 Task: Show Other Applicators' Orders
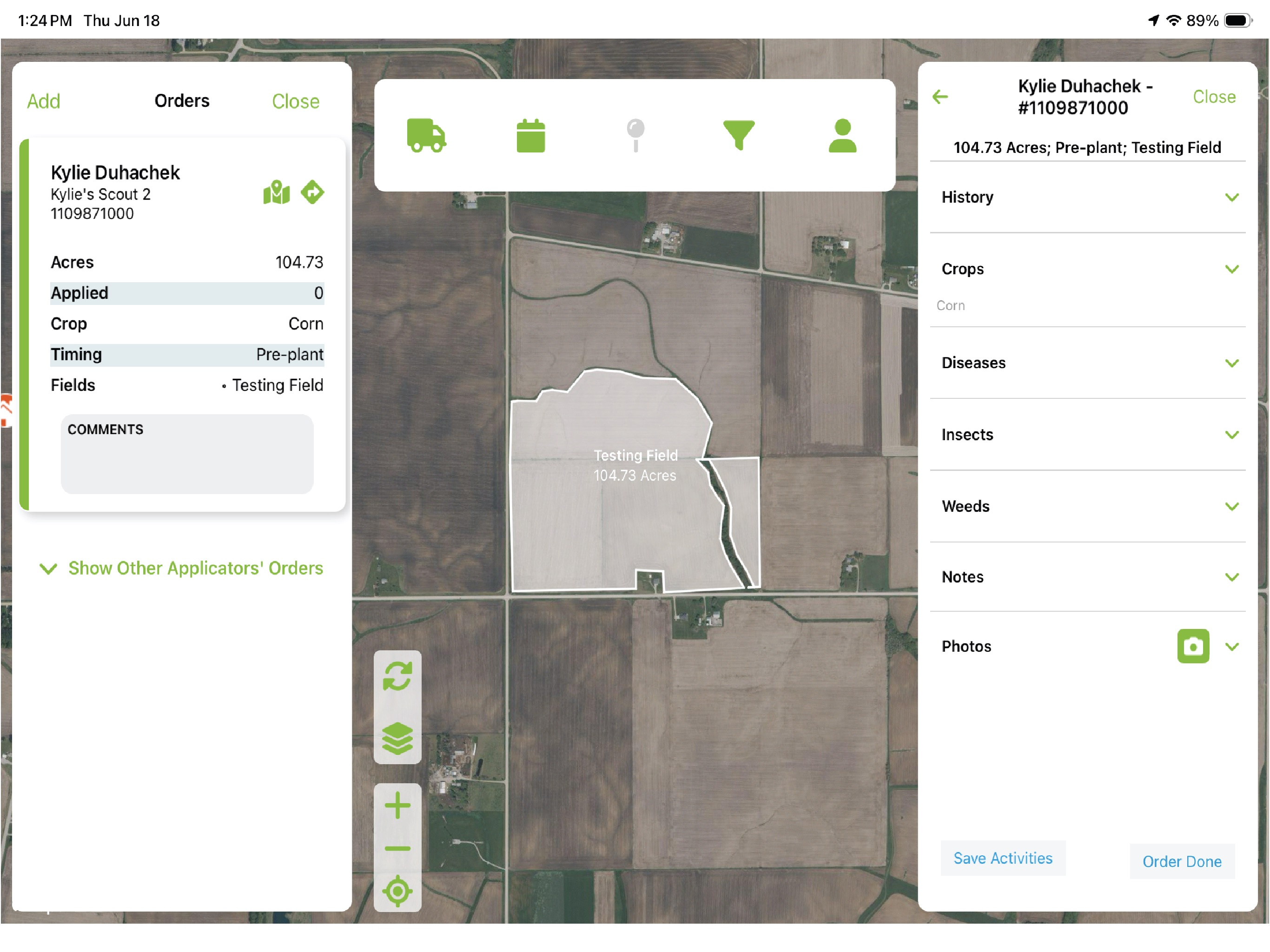pos(181,569)
